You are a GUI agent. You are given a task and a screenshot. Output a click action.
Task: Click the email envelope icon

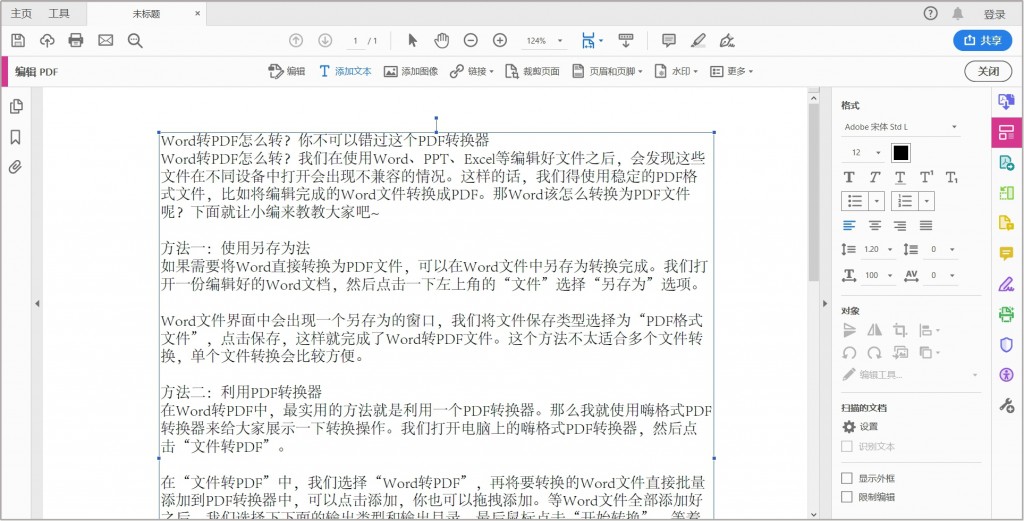point(106,40)
